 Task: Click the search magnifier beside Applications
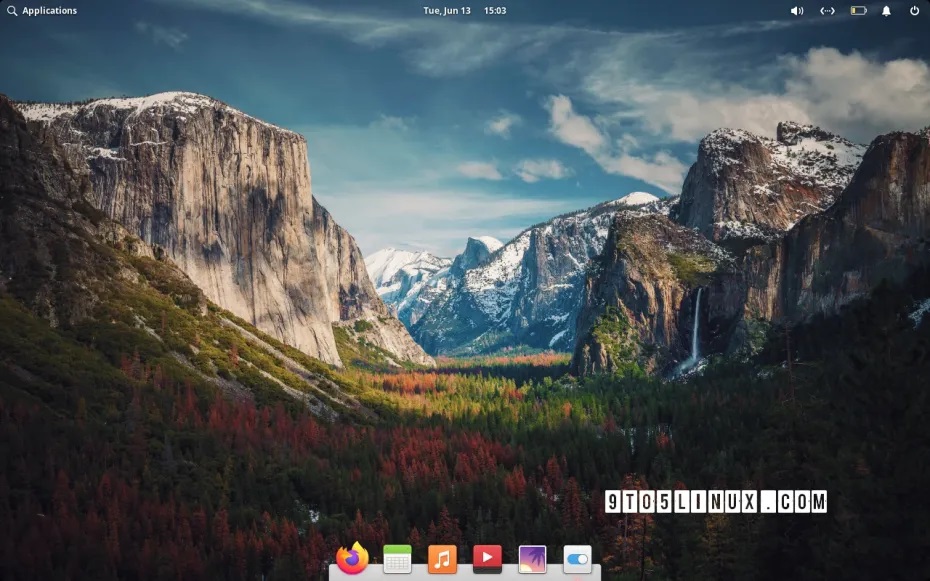(12, 11)
